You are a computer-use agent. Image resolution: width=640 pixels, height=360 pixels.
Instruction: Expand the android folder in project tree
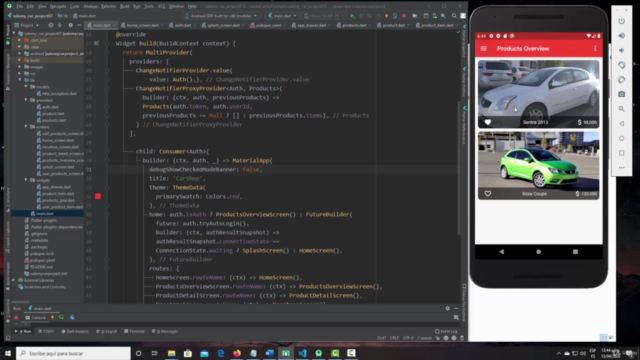tap(20, 53)
